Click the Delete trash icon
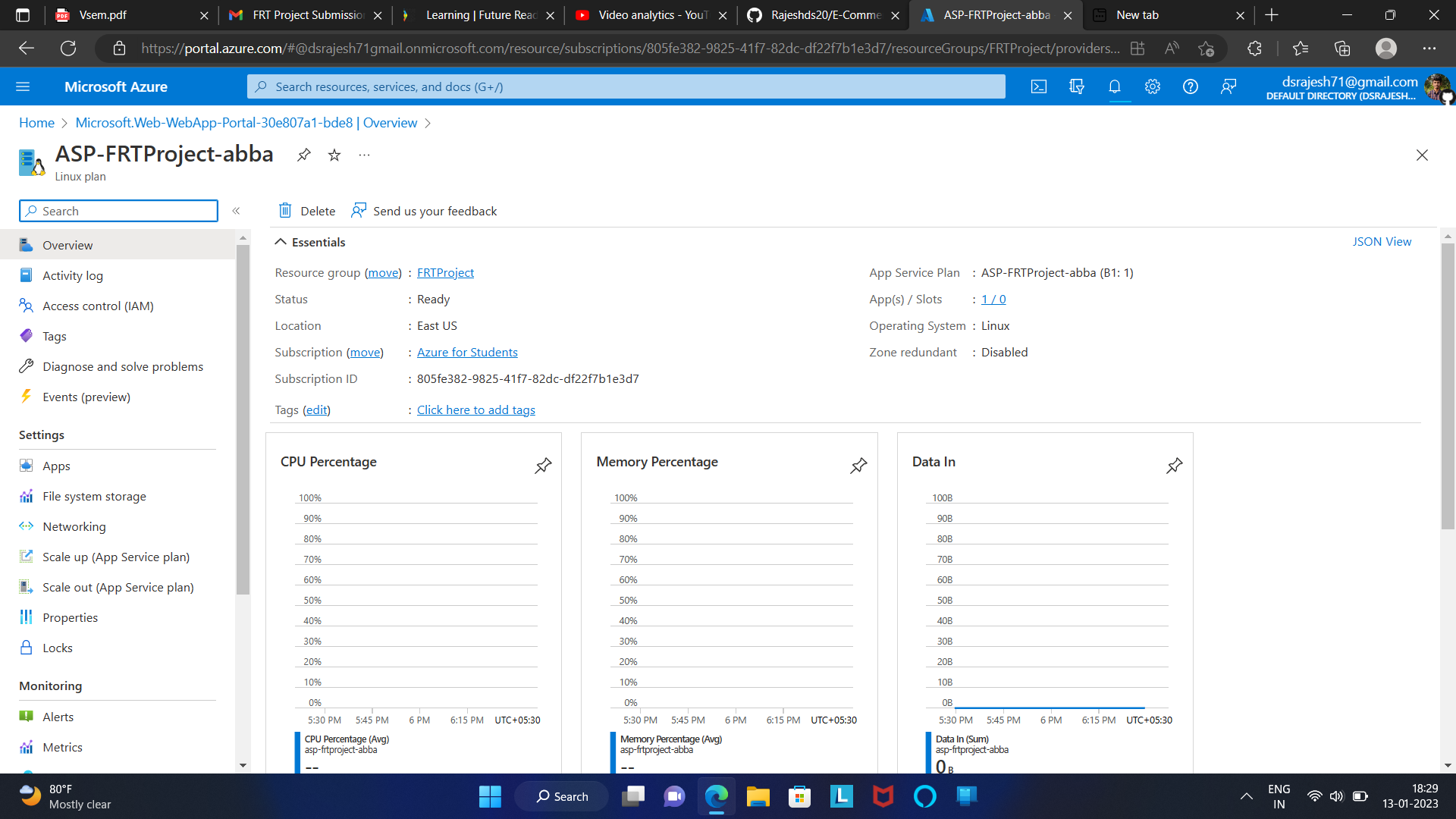 coord(285,211)
